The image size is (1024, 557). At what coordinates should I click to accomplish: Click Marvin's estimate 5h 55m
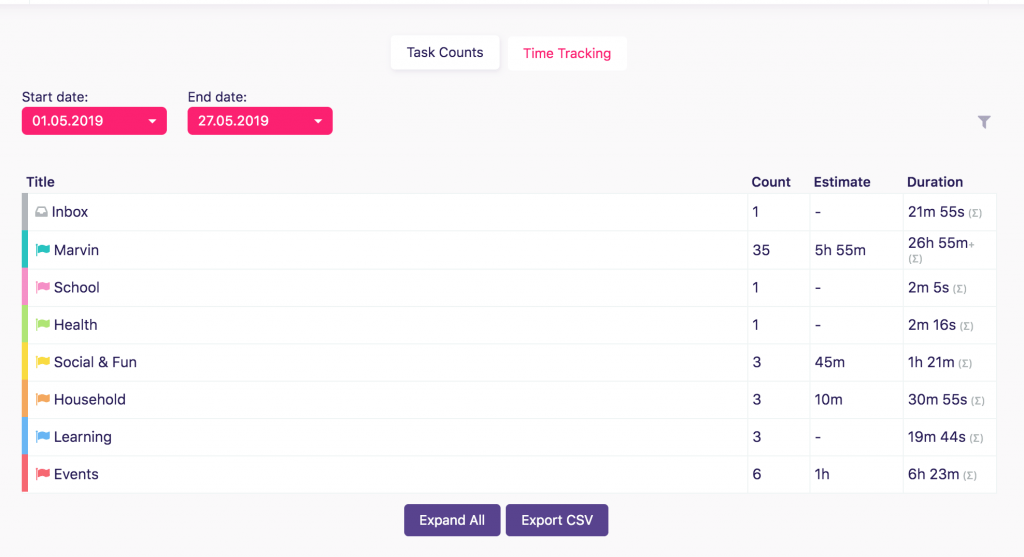point(840,250)
